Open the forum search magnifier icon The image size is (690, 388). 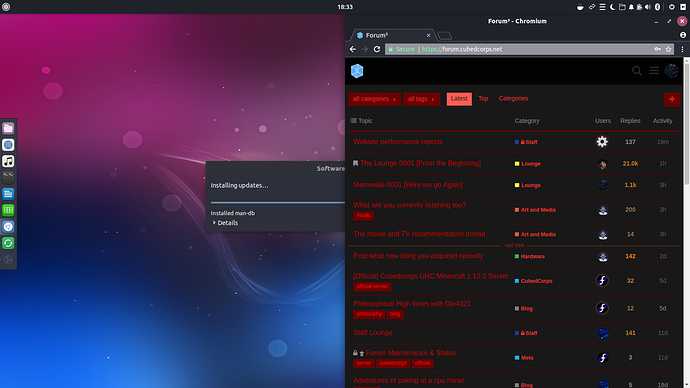(x=636, y=71)
